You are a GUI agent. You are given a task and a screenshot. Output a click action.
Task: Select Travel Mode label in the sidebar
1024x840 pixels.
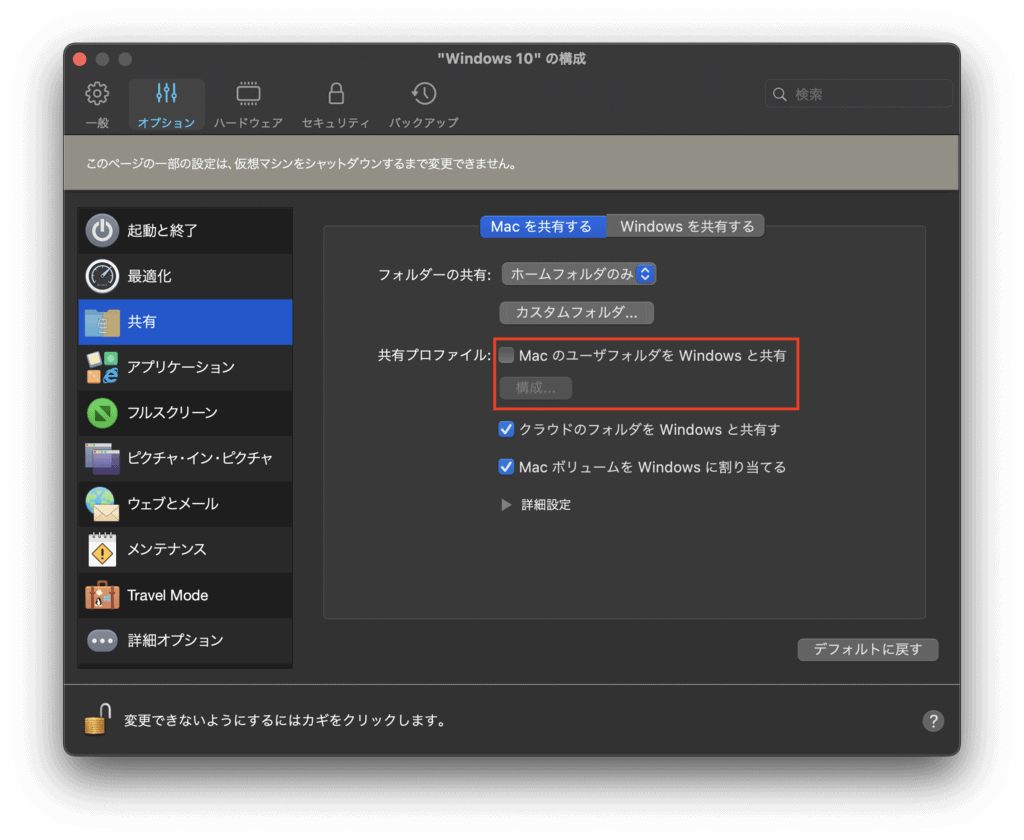[x=168, y=595]
